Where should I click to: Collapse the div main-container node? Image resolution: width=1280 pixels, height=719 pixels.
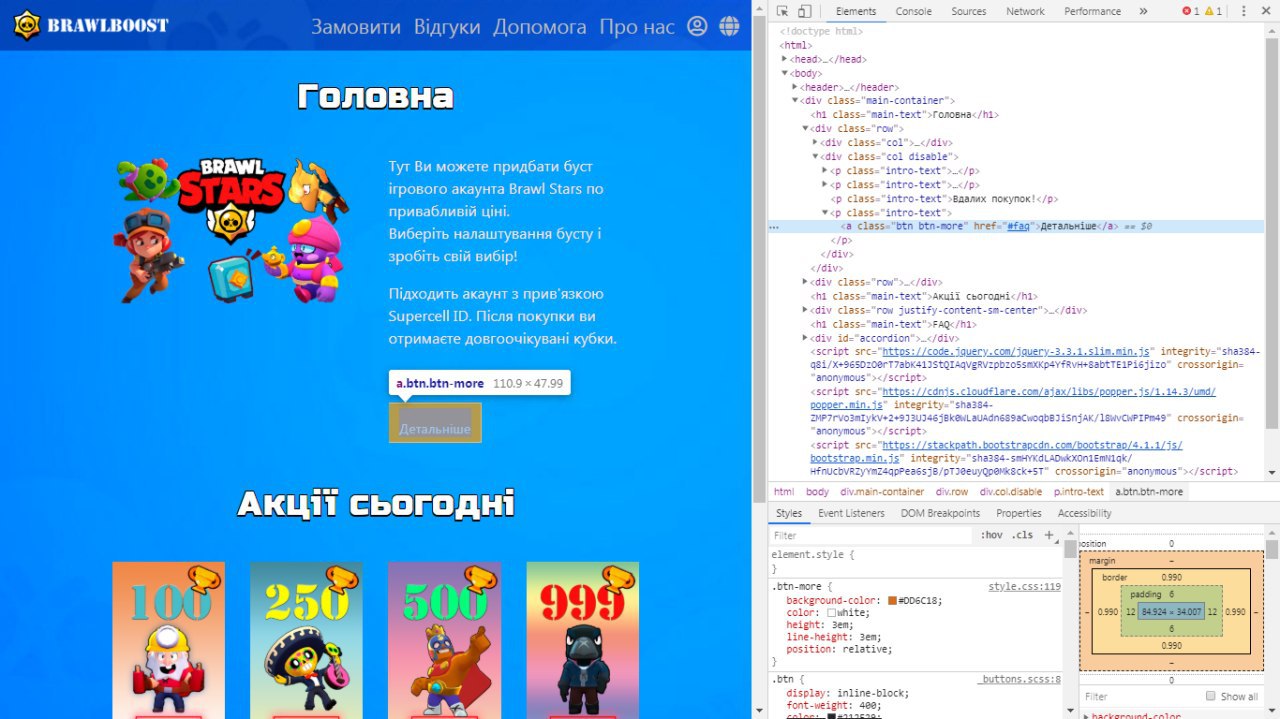(795, 100)
